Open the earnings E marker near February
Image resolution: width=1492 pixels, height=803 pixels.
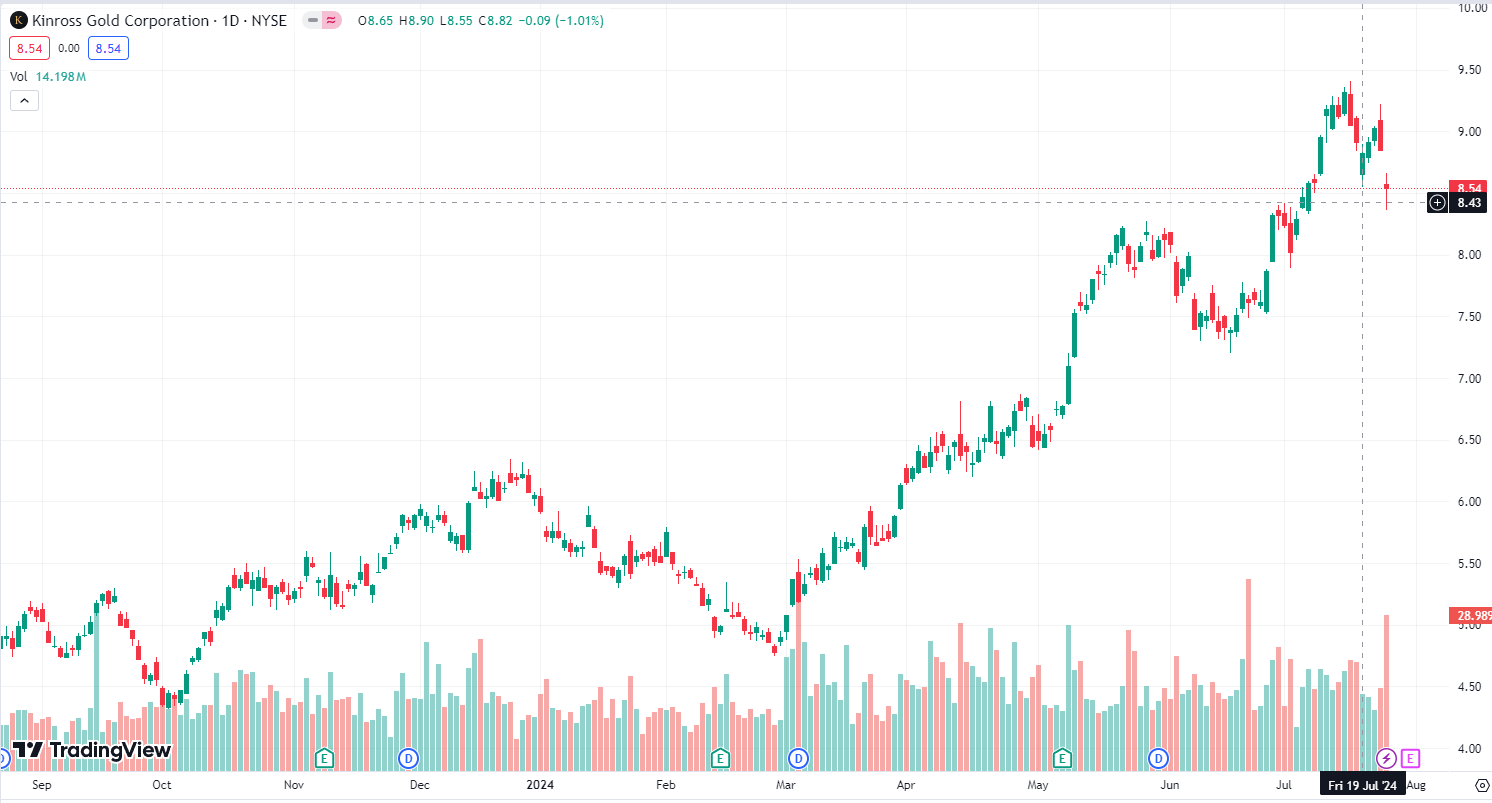[x=719, y=758]
